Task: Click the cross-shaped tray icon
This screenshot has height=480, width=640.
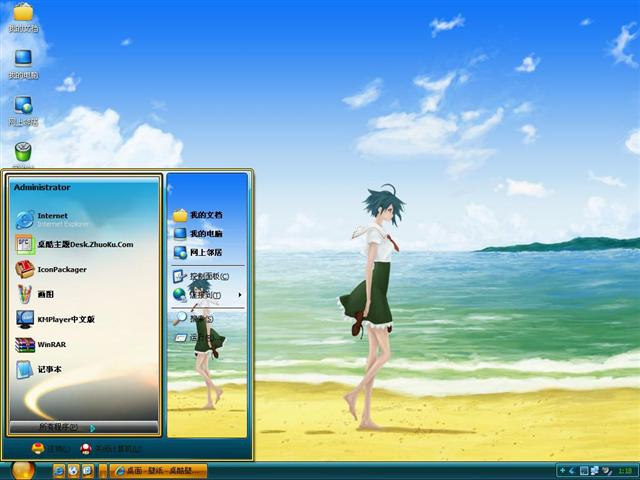Action: coord(563,471)
